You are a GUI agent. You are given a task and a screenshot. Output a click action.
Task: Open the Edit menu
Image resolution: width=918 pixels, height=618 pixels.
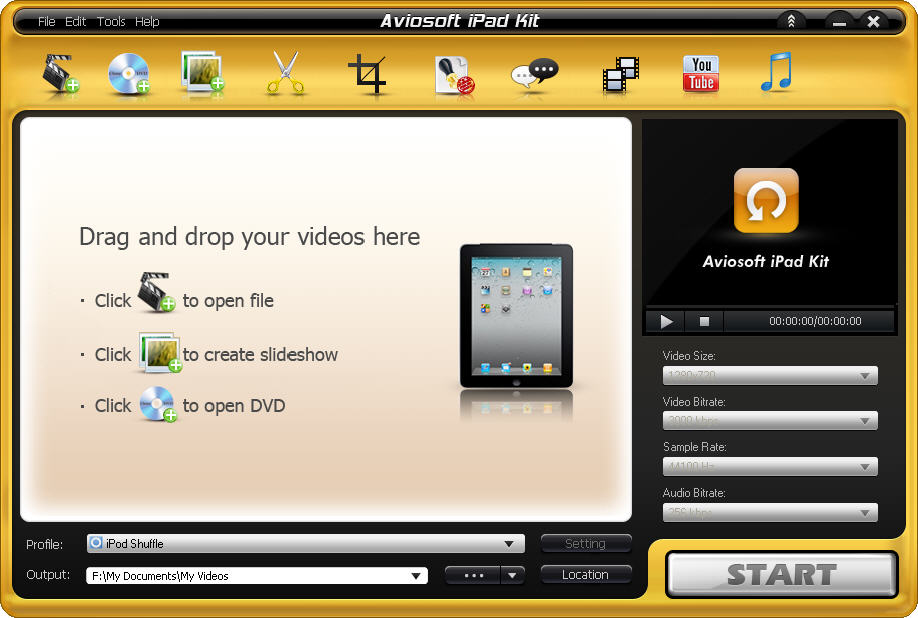click(76, 22)
